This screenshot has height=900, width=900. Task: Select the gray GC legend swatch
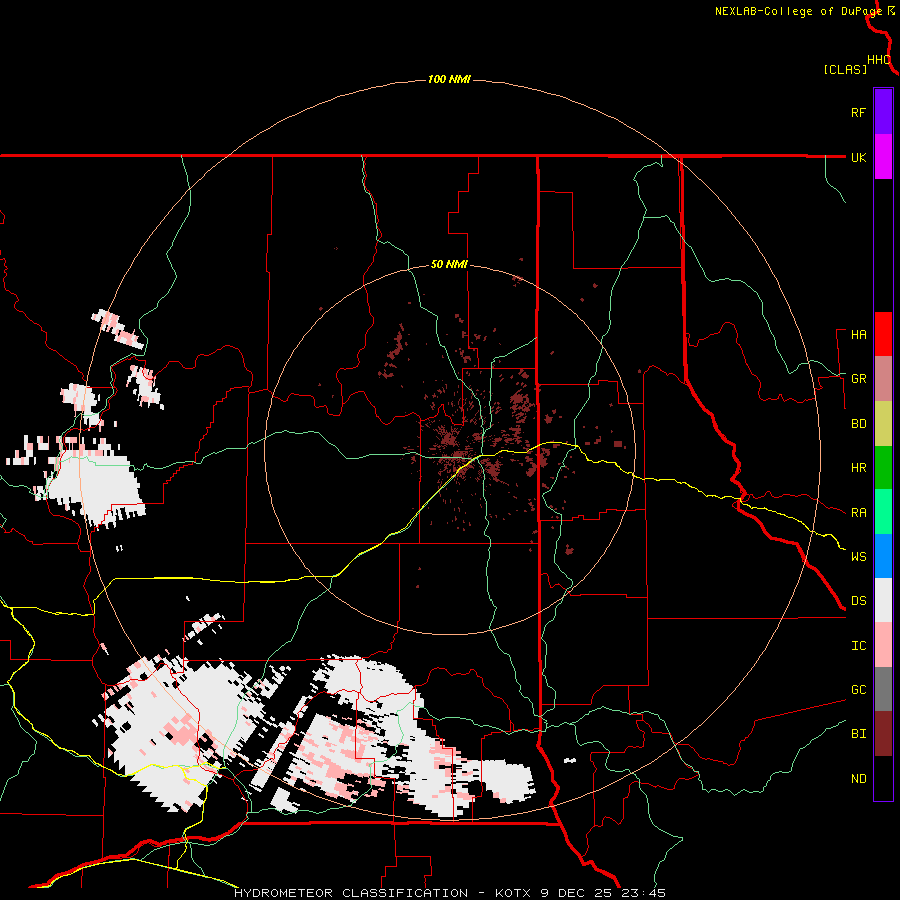[x=883, y=689]
